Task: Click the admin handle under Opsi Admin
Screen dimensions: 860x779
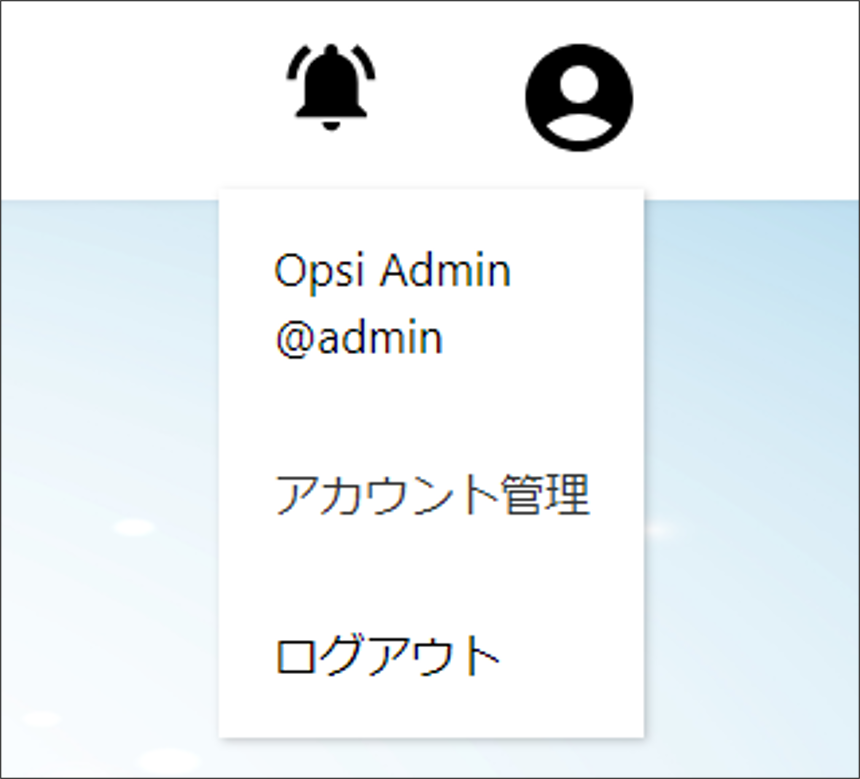Action: click(359, 338)
